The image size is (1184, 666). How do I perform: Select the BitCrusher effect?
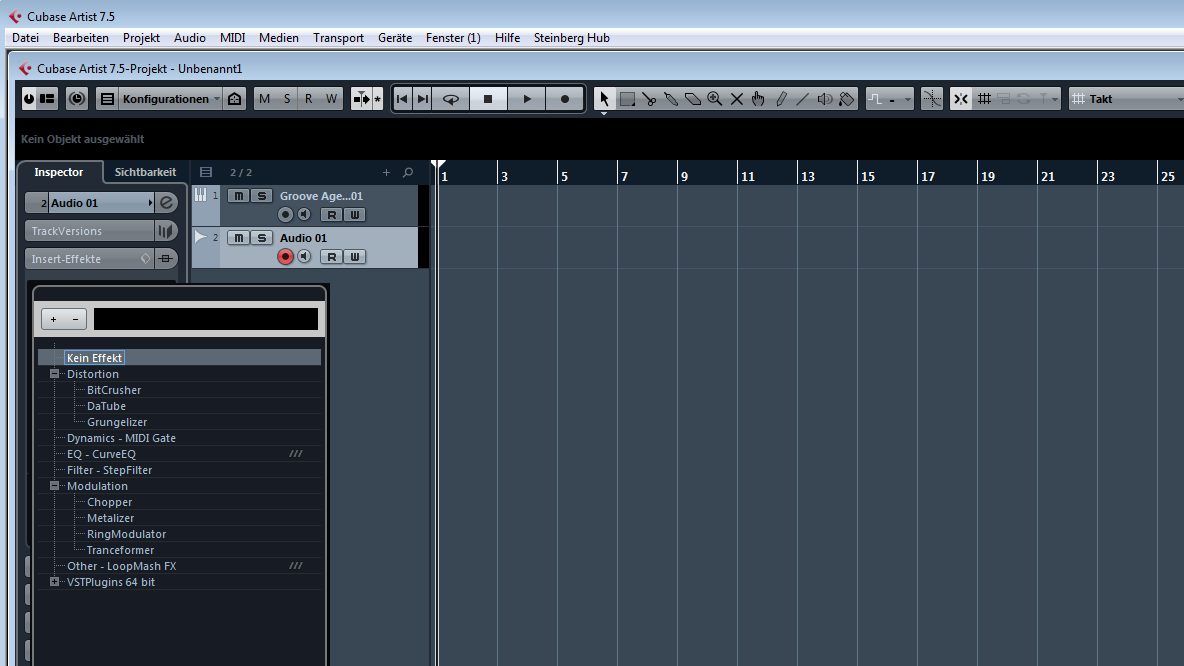114,390
